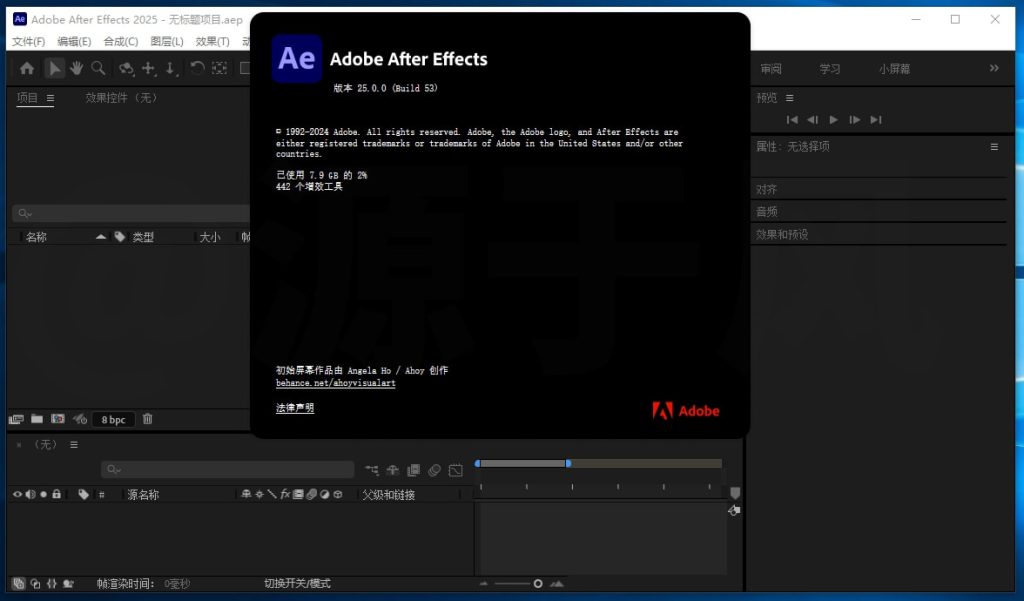Toggle 3D layer cube column header
Screen dimensions: 1024x601
[338, 495]
